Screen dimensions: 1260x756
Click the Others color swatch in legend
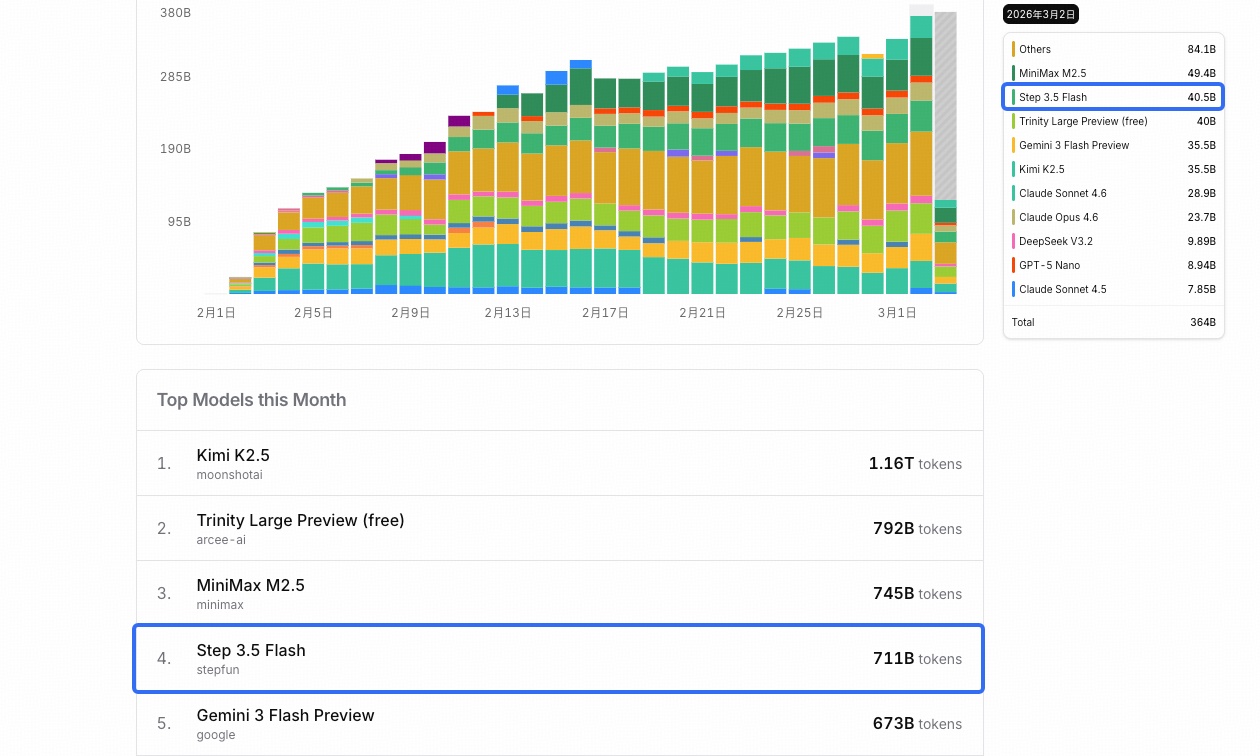(1013, 49)
